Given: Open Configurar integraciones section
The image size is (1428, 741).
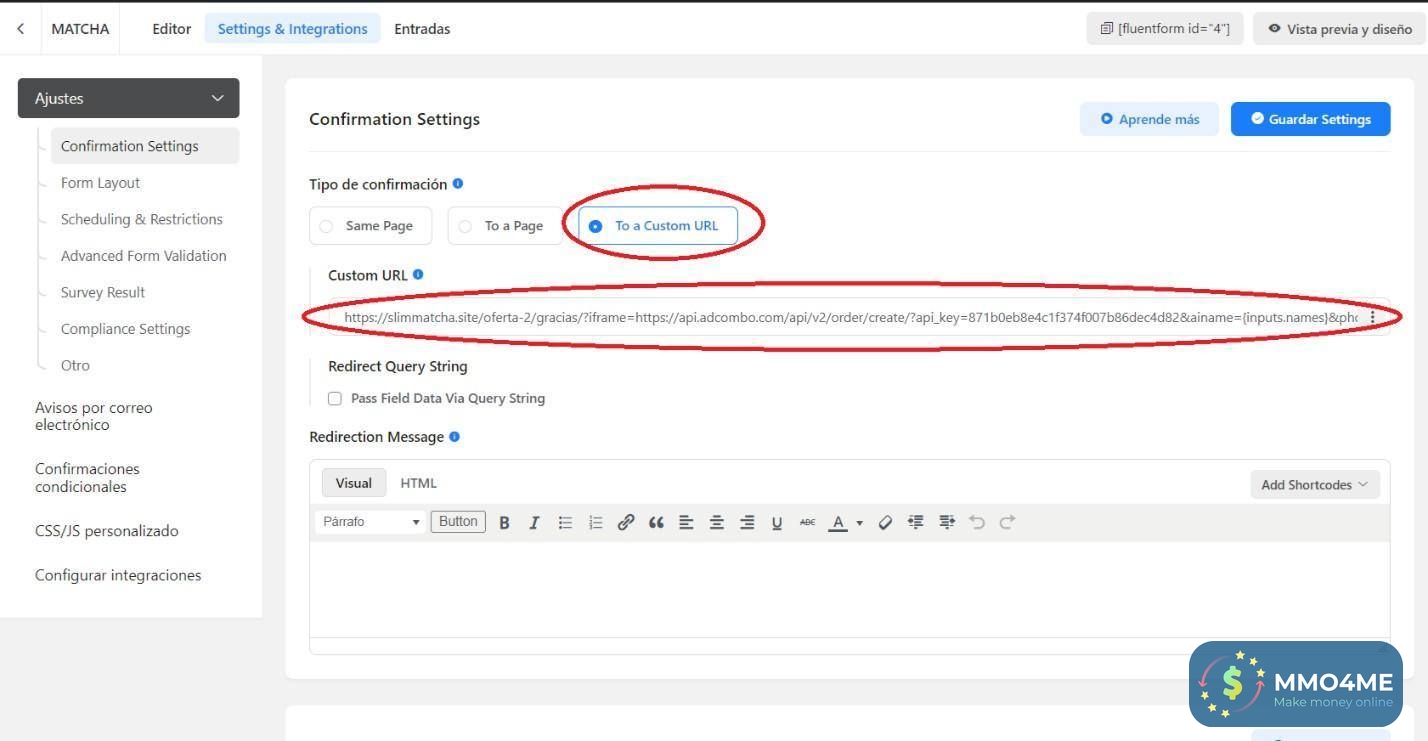Looking at the screenshot, I should point(118,575).
